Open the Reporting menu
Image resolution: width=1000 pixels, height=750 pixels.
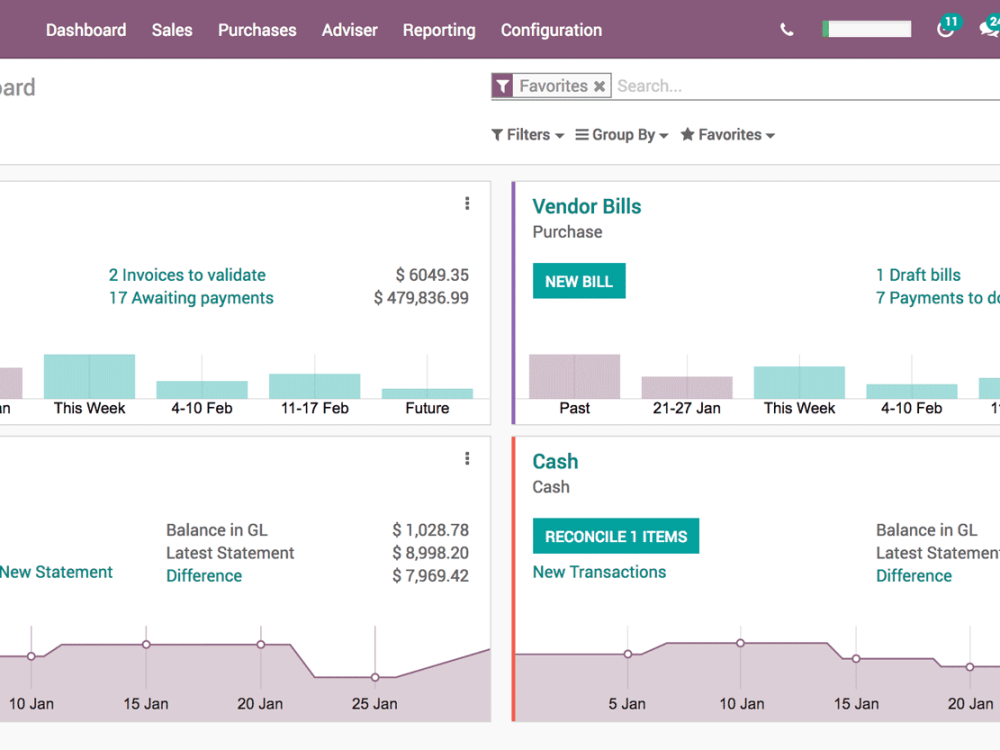[439, 30]
